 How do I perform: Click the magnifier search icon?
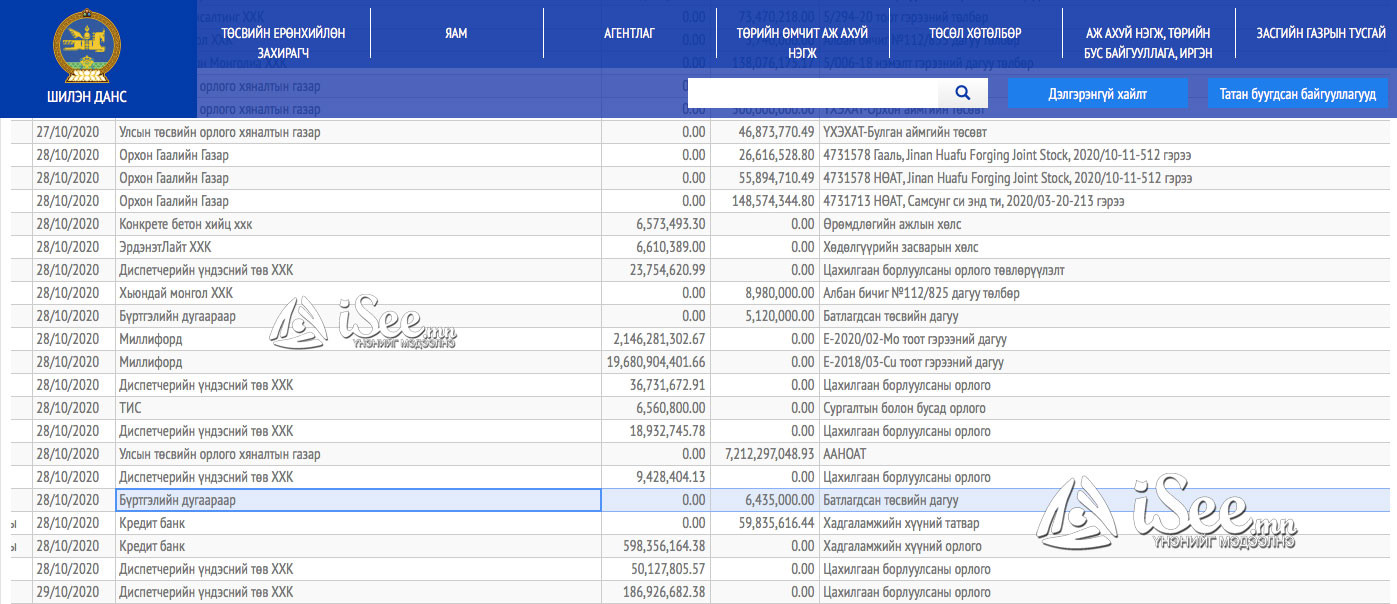coord(963,93)
